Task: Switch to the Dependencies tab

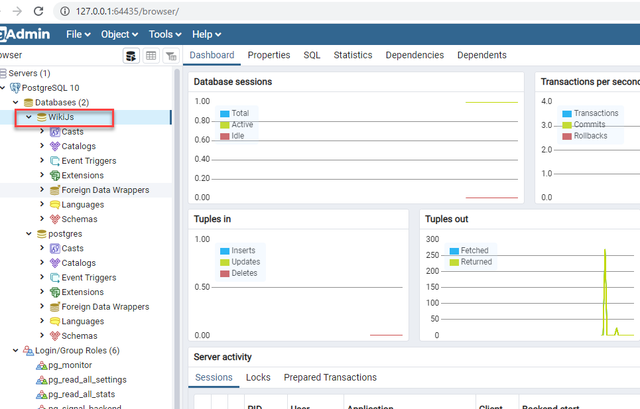Action: tap(415, 55)
